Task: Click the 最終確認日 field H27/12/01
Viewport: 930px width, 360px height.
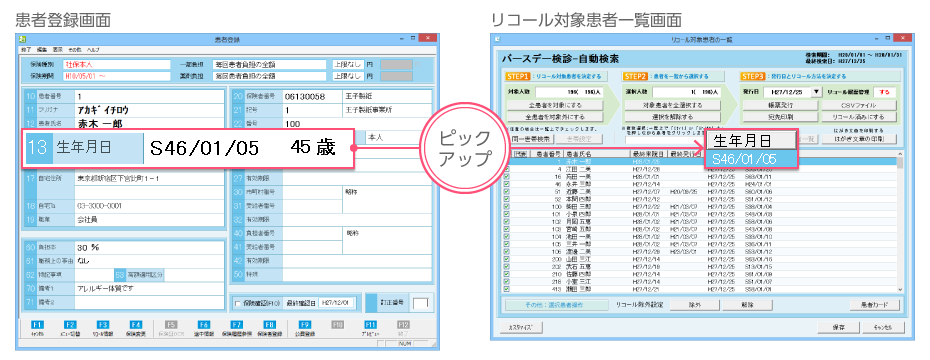Action: [336, 303]
